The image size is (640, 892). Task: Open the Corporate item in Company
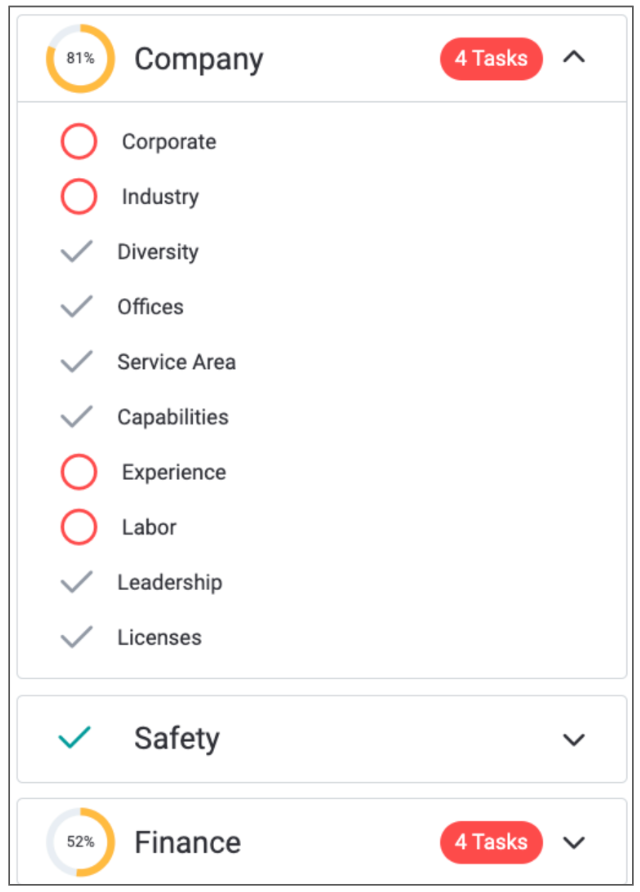click(x=169, y=142)
